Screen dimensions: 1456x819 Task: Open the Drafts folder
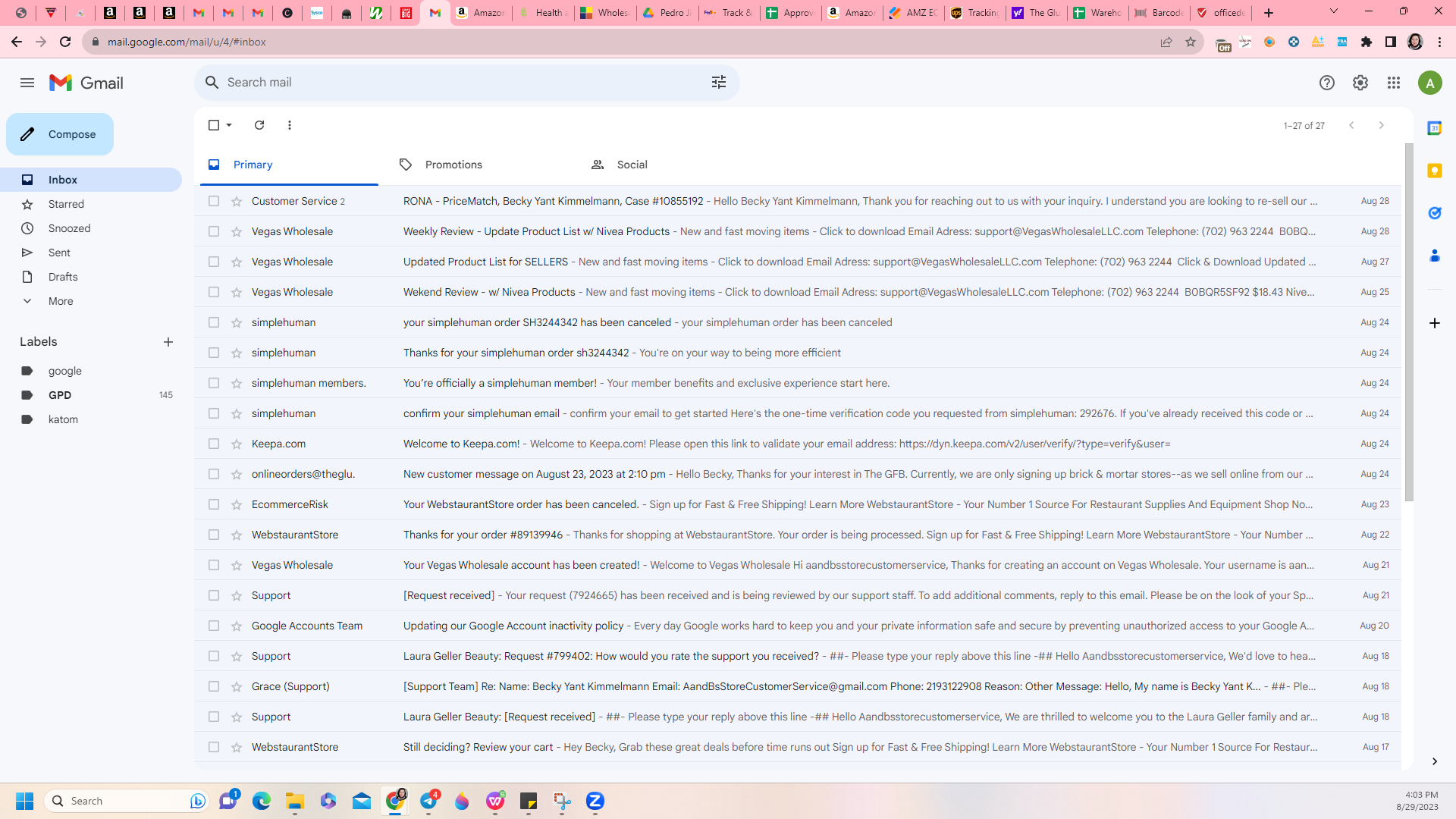(x=91, y=277)
